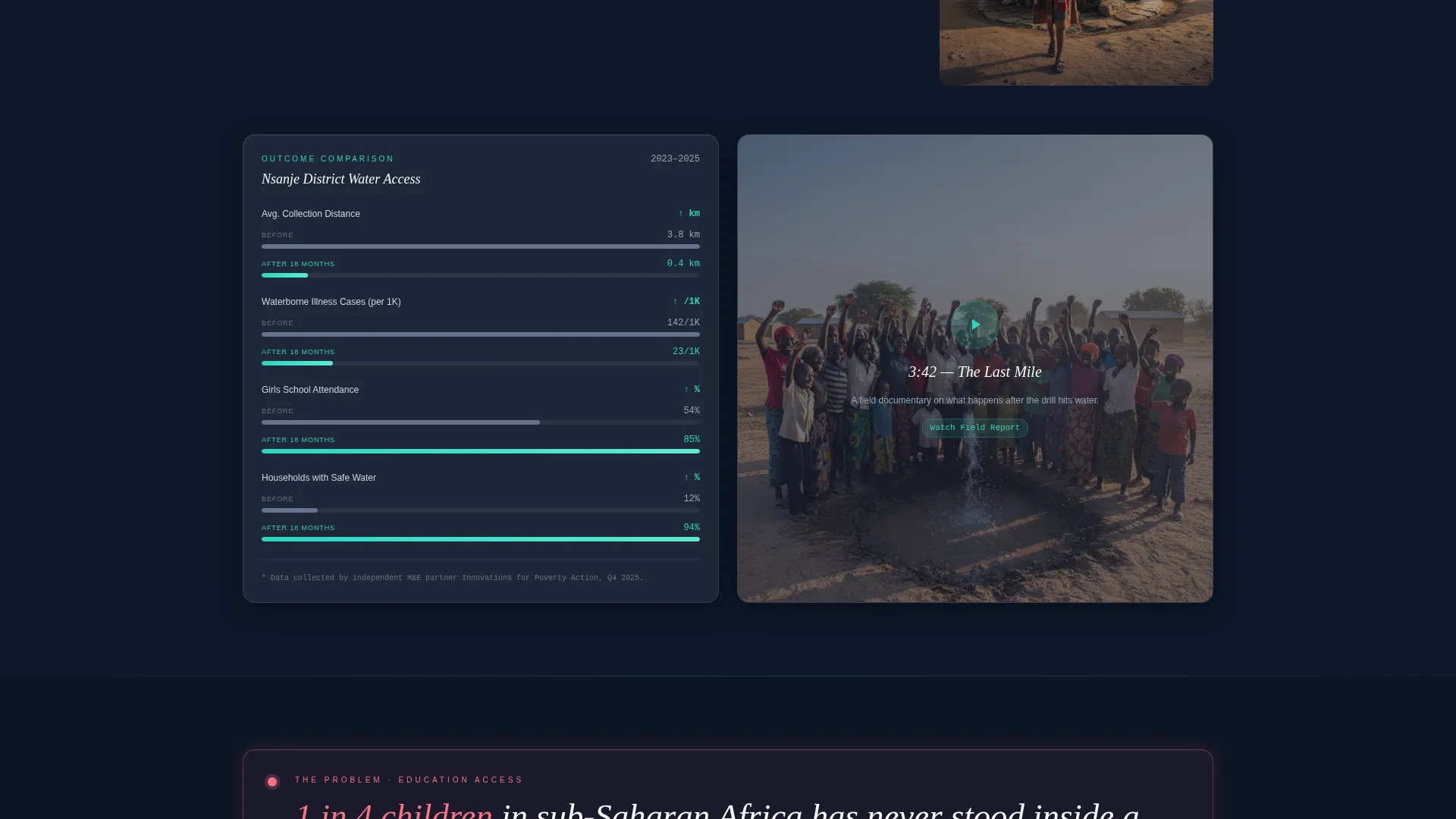
Task: Click the Households with Safe Water % arrow indicator
Action: (692, 478)
